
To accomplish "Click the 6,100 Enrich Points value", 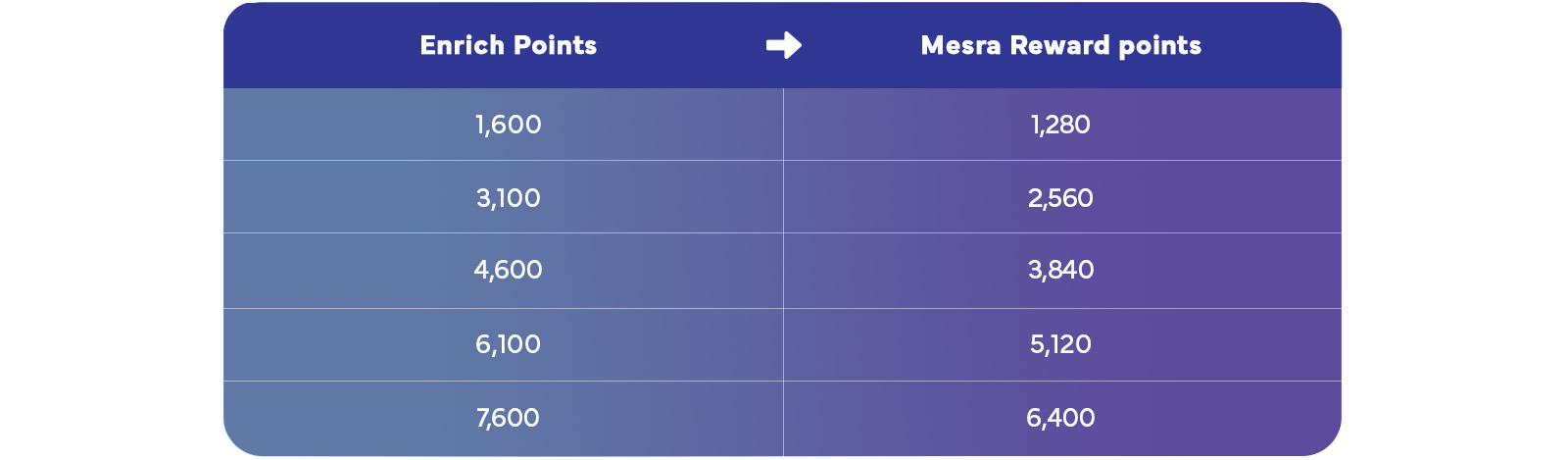I will [508, 344].
